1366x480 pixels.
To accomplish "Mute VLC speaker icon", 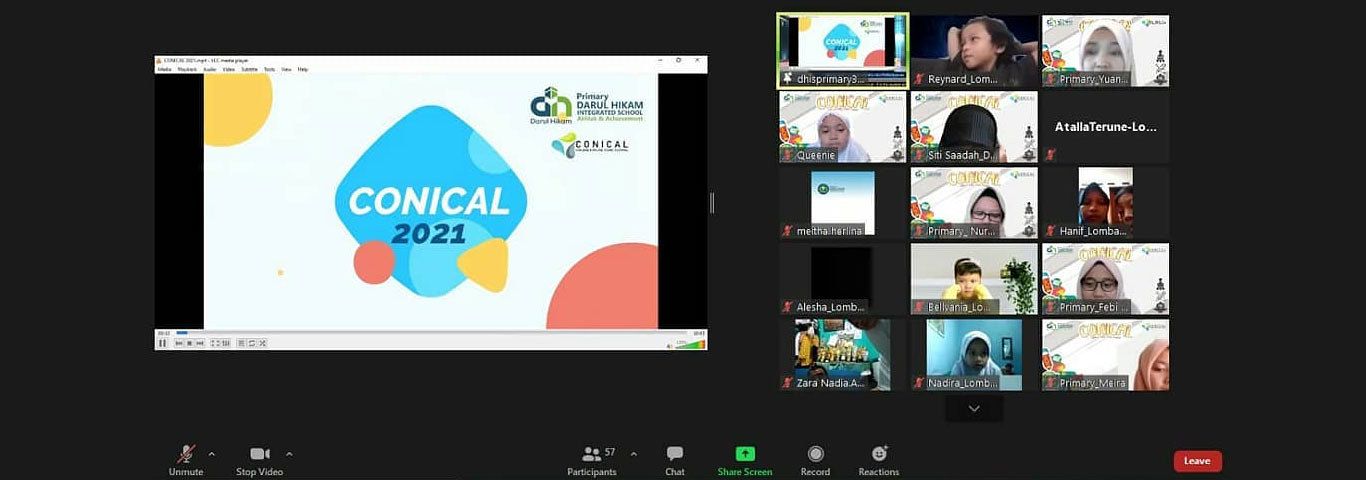I will point(670,344).
